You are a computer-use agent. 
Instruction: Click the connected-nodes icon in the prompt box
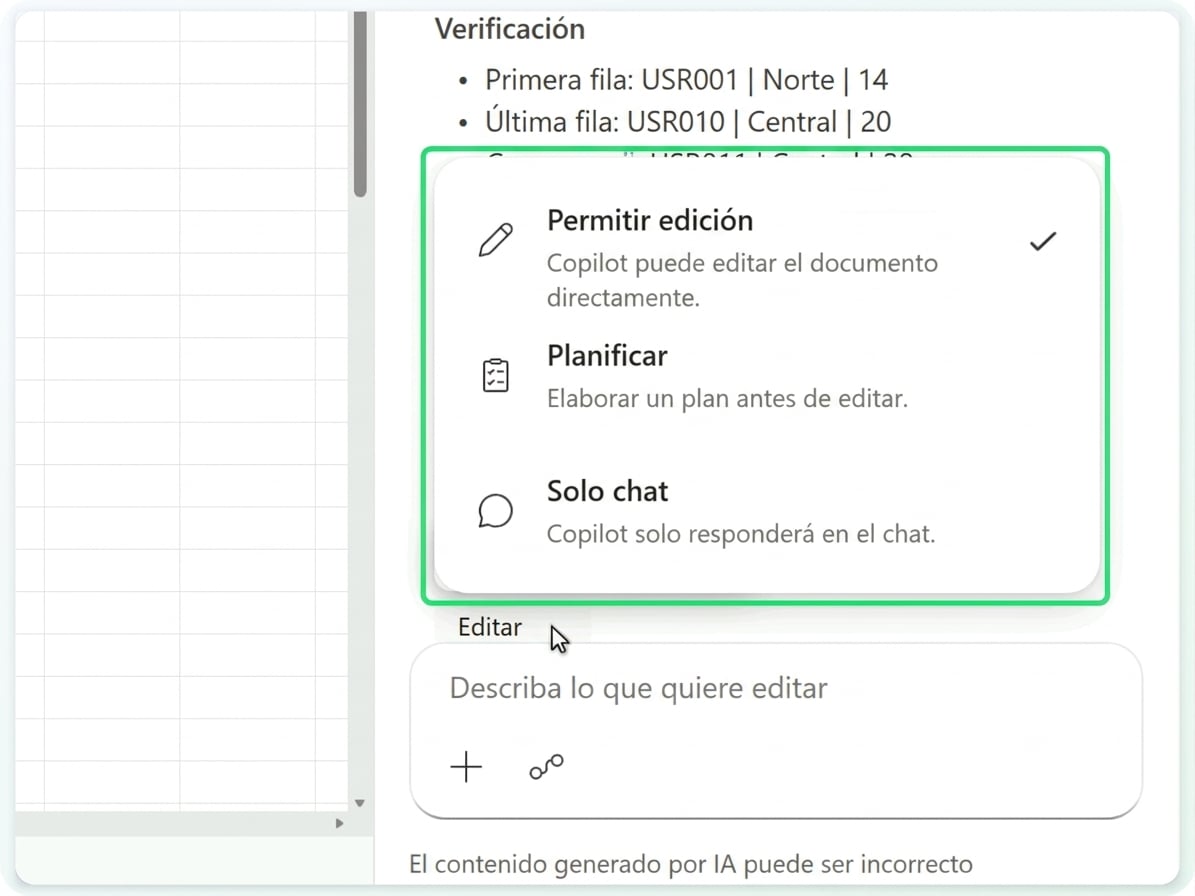point(546,766)
